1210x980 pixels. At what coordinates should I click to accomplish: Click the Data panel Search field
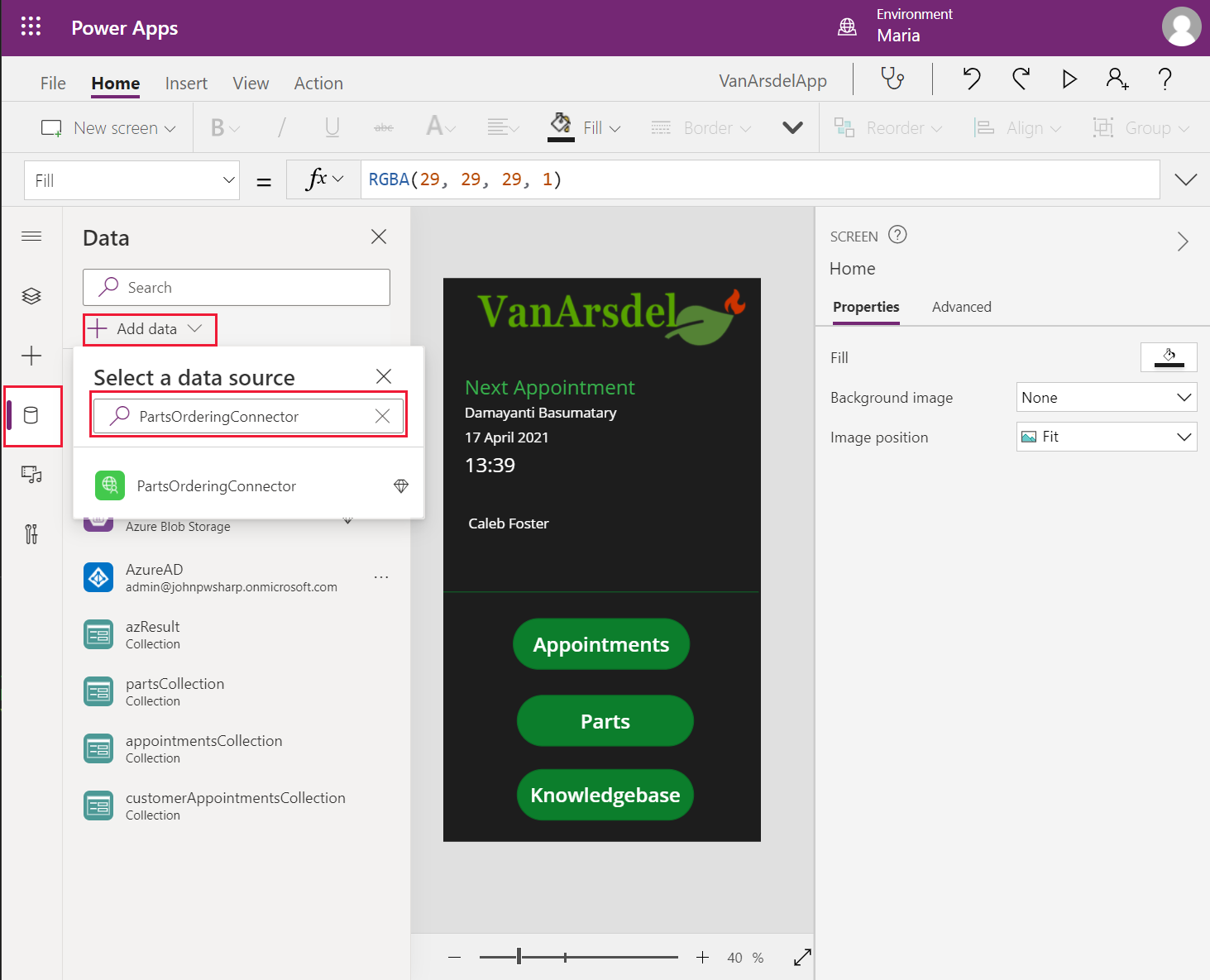point(237,288)
